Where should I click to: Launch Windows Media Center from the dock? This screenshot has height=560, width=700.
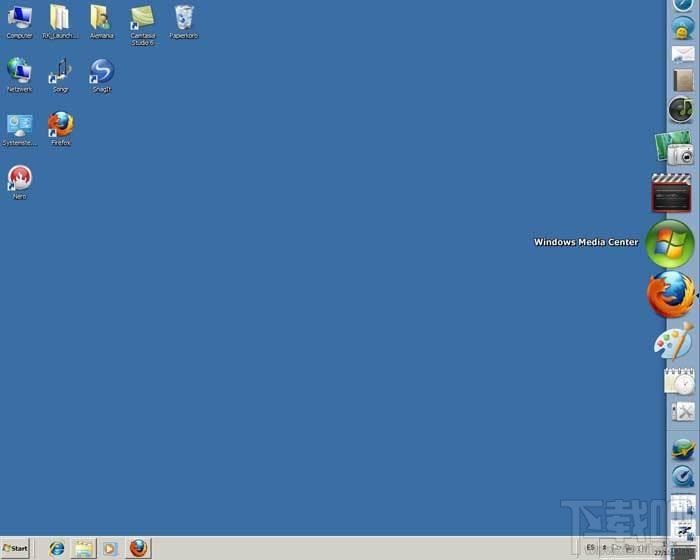[670, 243]
